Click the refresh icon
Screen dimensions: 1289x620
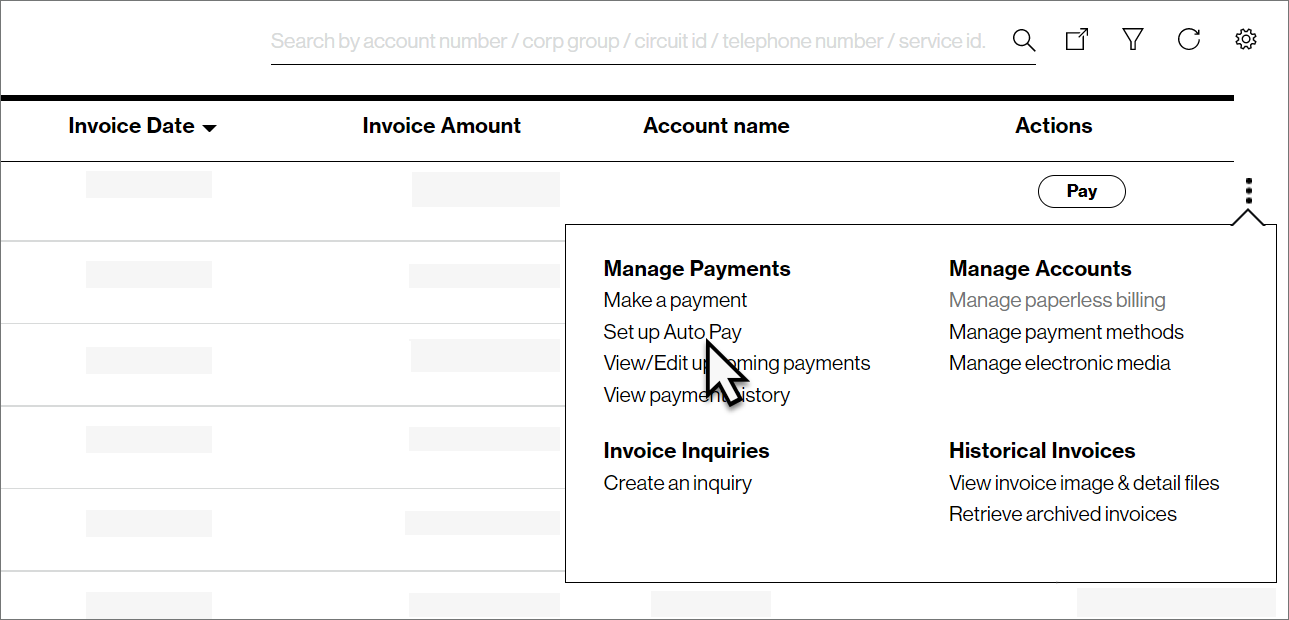pos(1188,40)
